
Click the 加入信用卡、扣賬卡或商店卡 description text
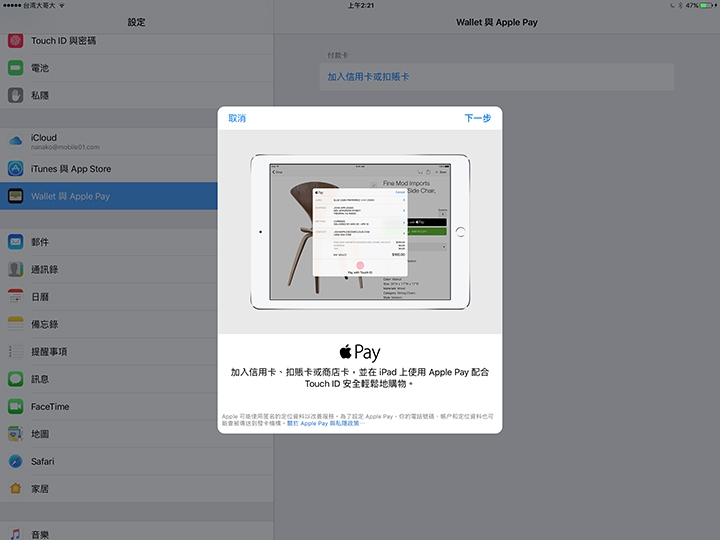click(360, 377)
